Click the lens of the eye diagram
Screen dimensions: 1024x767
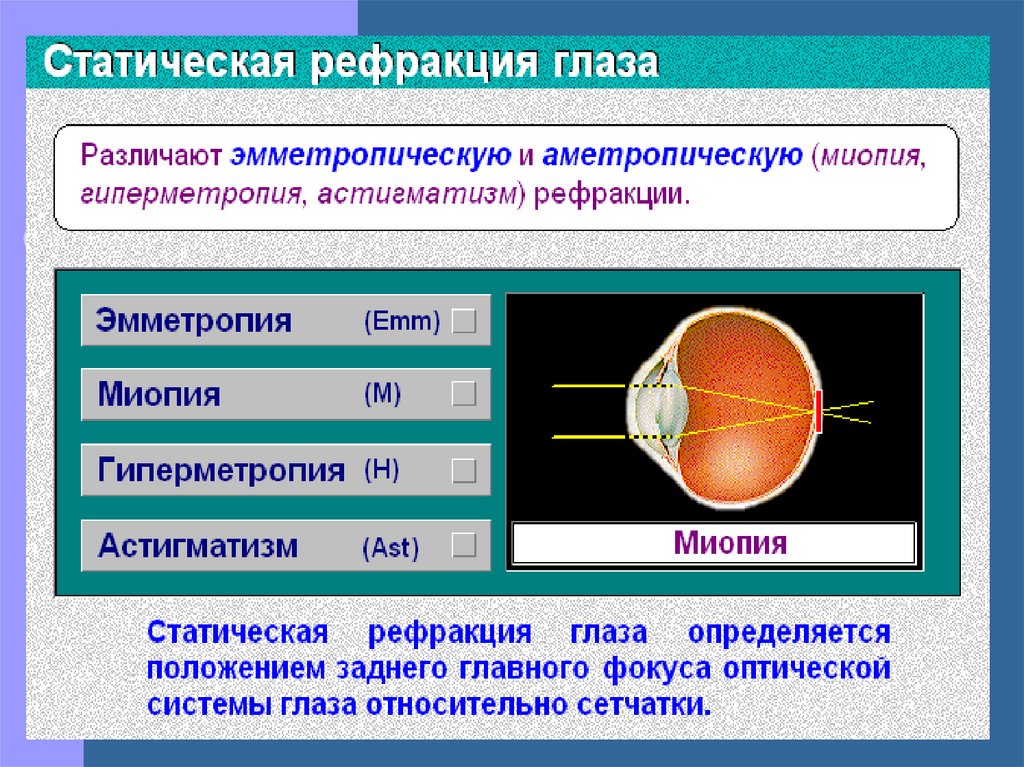click(671, 411)
